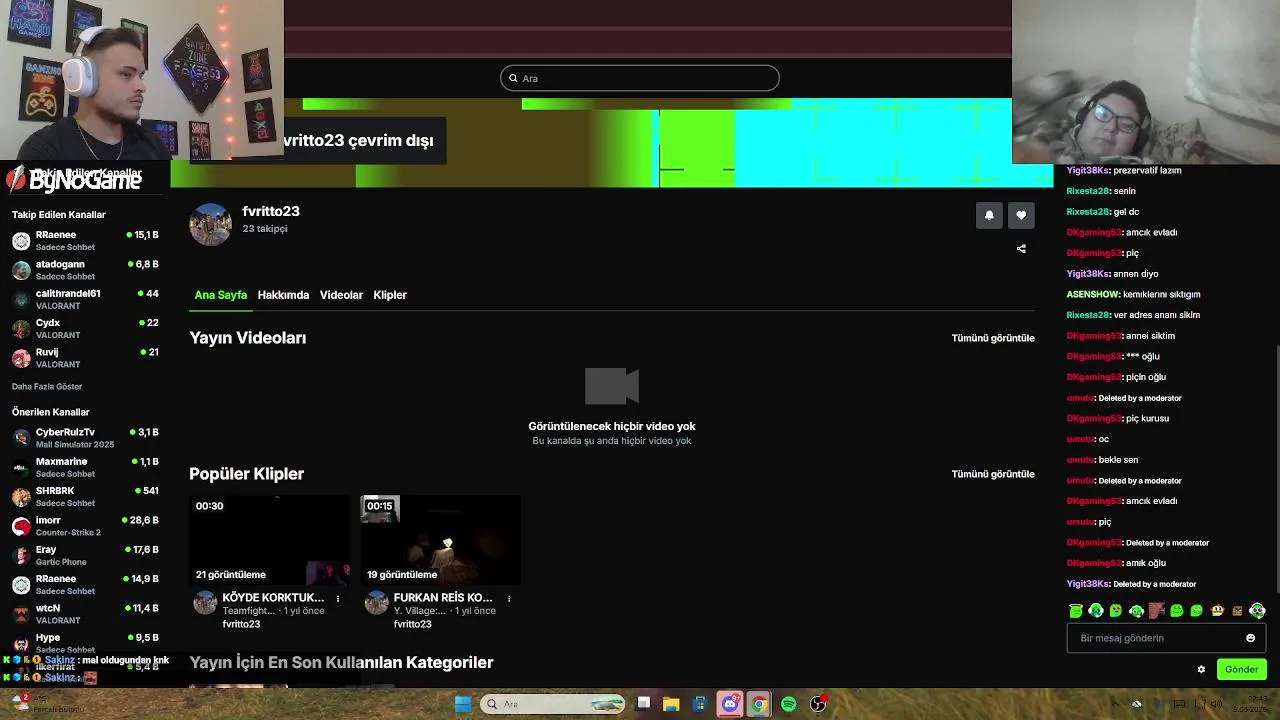Open options menu for KÖYDE KORKTUK clip
The width and height of the screenshot is (1280, 720).
(x=338, y=599)
